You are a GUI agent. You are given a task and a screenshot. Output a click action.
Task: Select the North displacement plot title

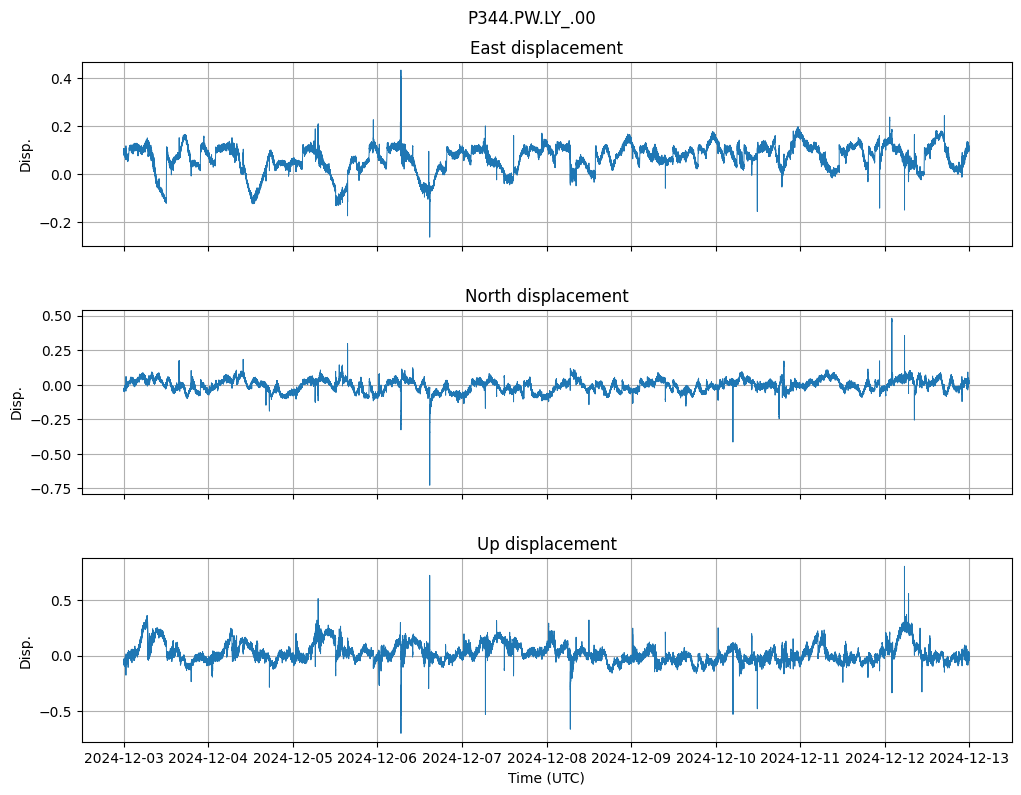(546, 296)
